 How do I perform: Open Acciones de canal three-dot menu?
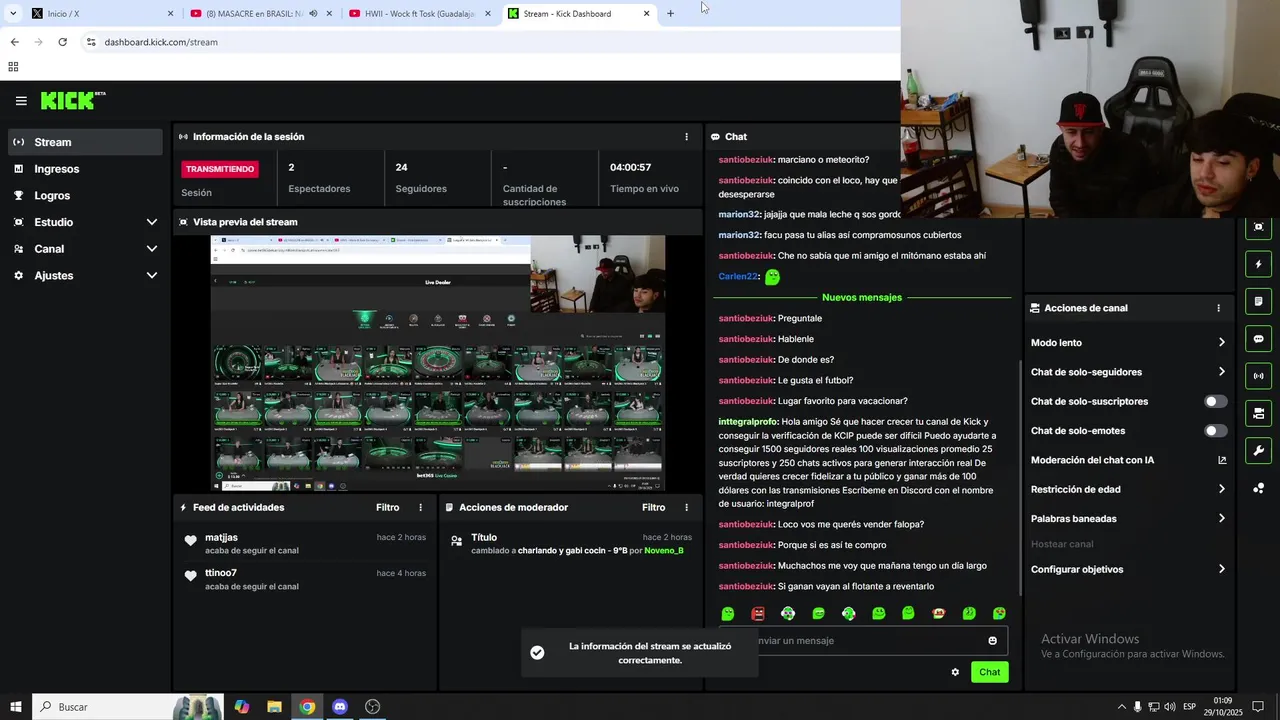coord(1218,308)
